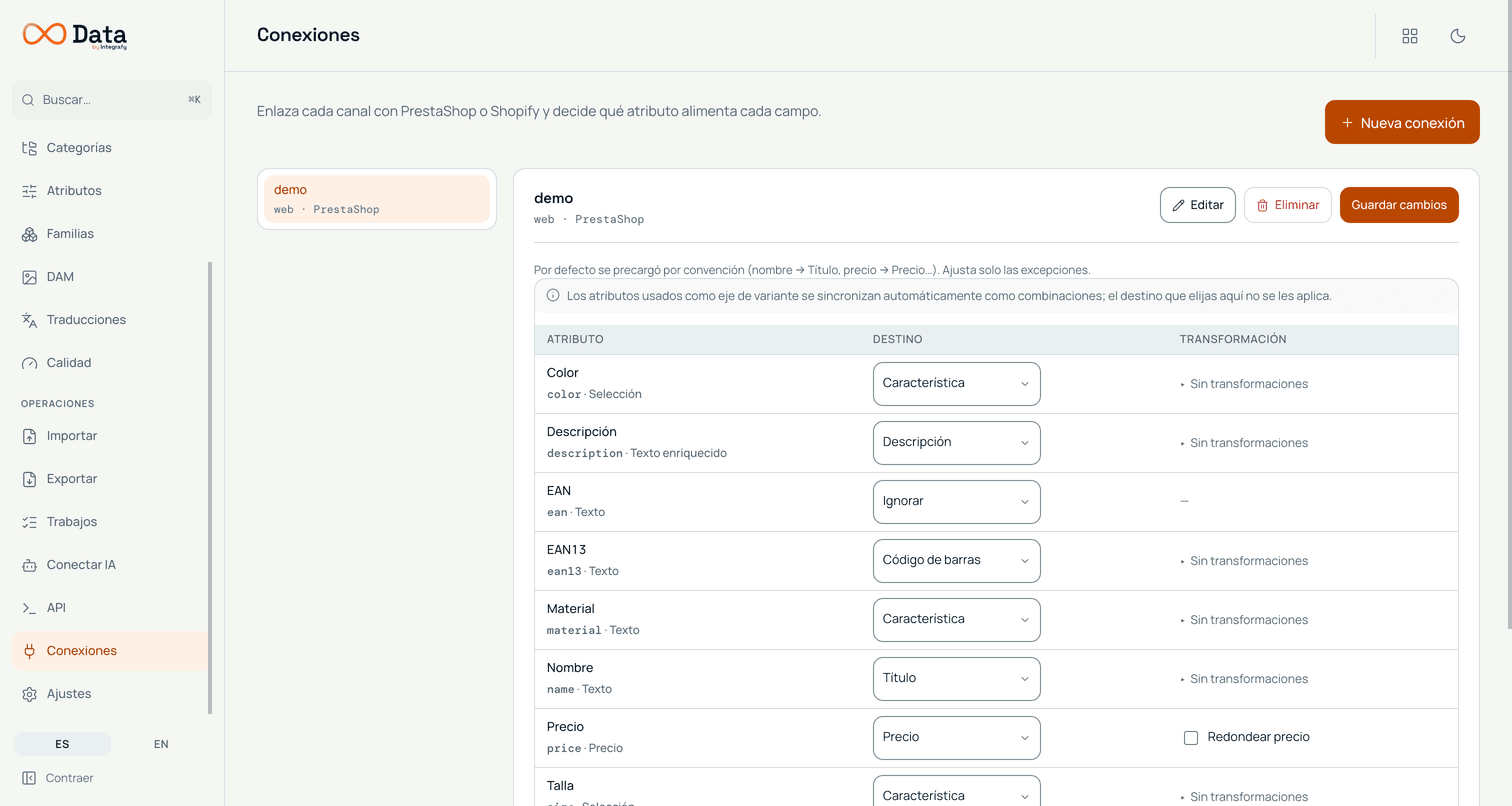Viewport: 1512px width, 806px height.
Task: Click the API terminal icon
Action: click(x=29, y=608)
